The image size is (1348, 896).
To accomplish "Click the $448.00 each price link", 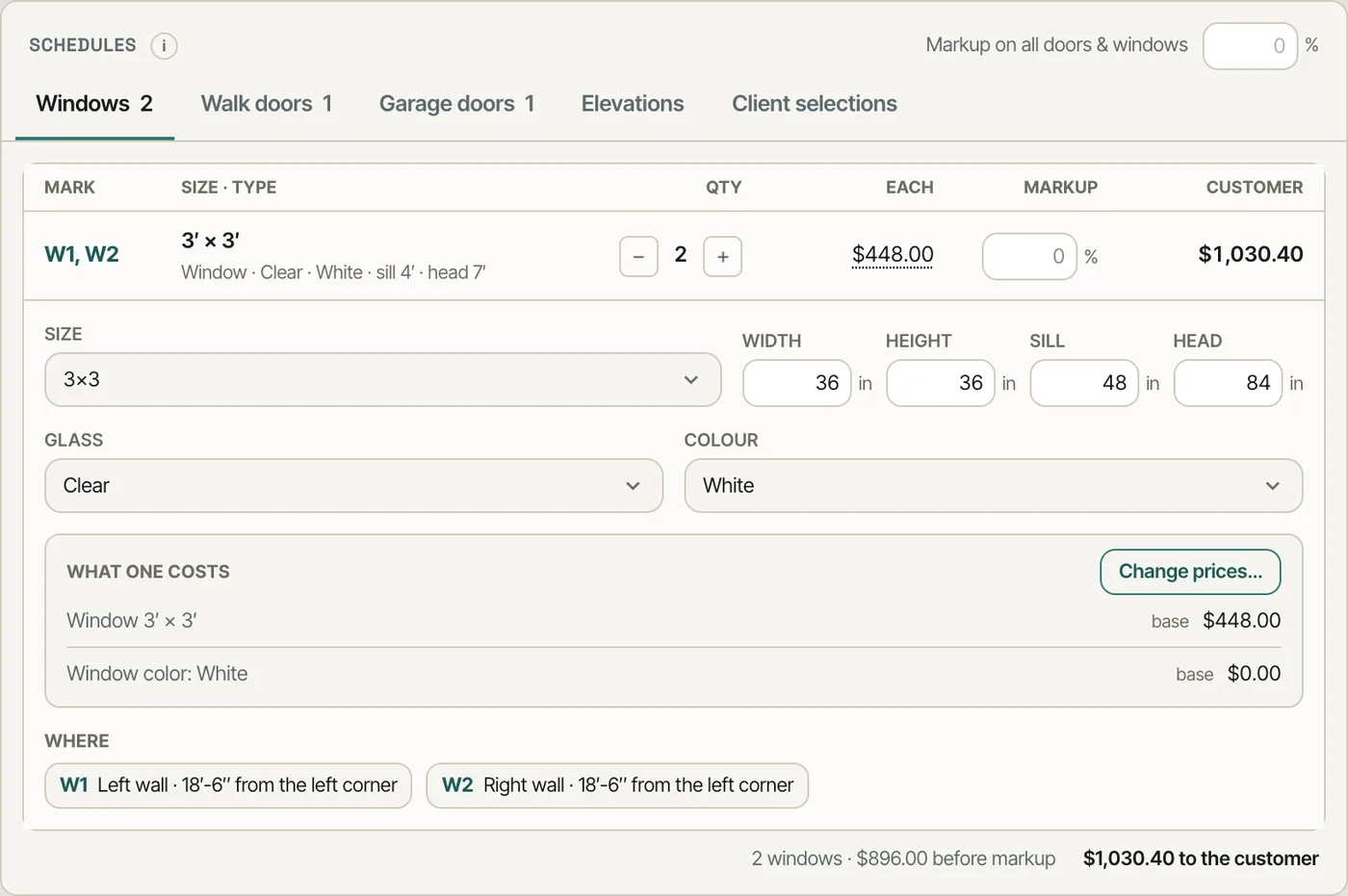I will pyautogui.click(x=893, y=254).
